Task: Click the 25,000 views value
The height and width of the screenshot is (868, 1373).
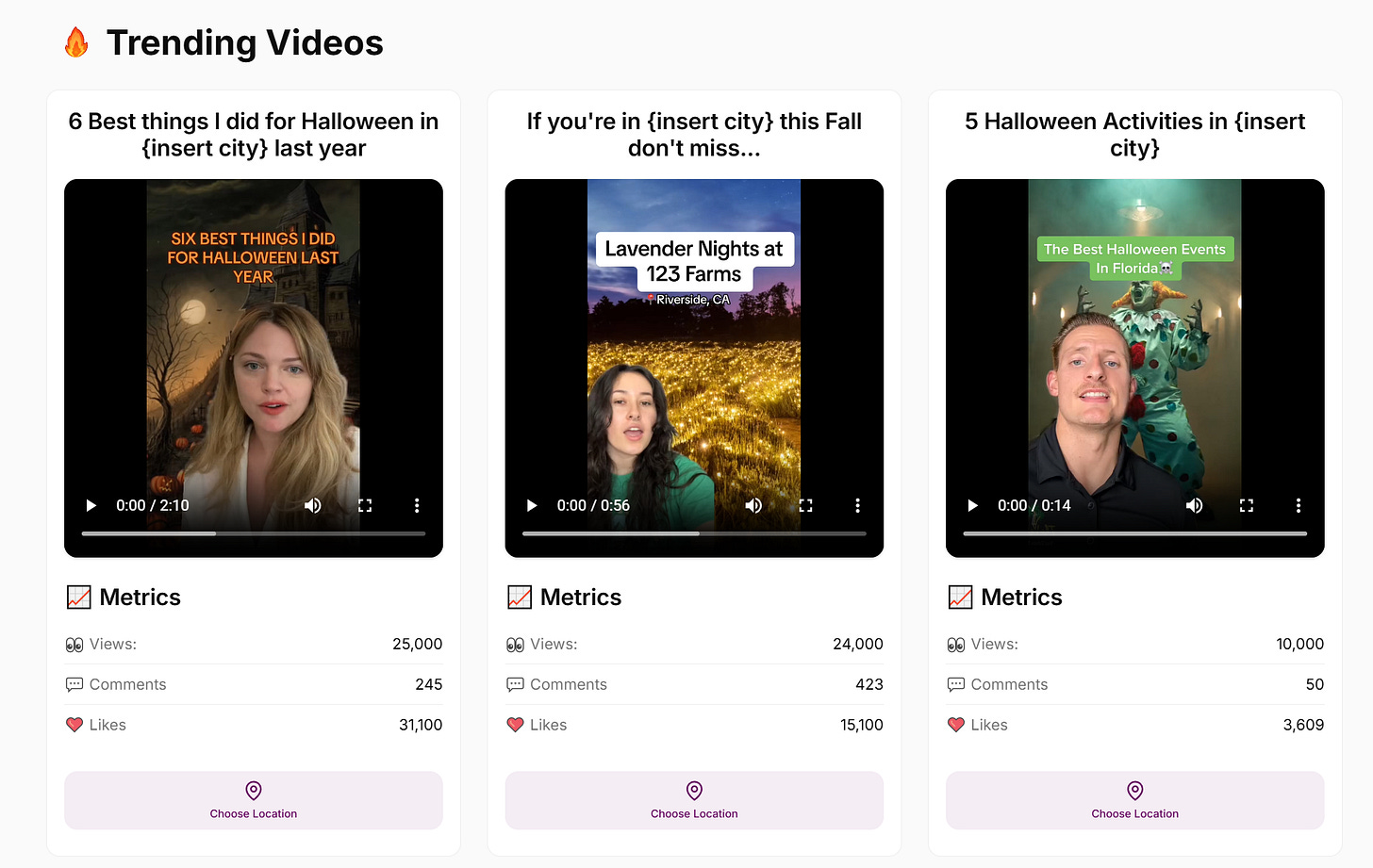Action: point(418,645)
